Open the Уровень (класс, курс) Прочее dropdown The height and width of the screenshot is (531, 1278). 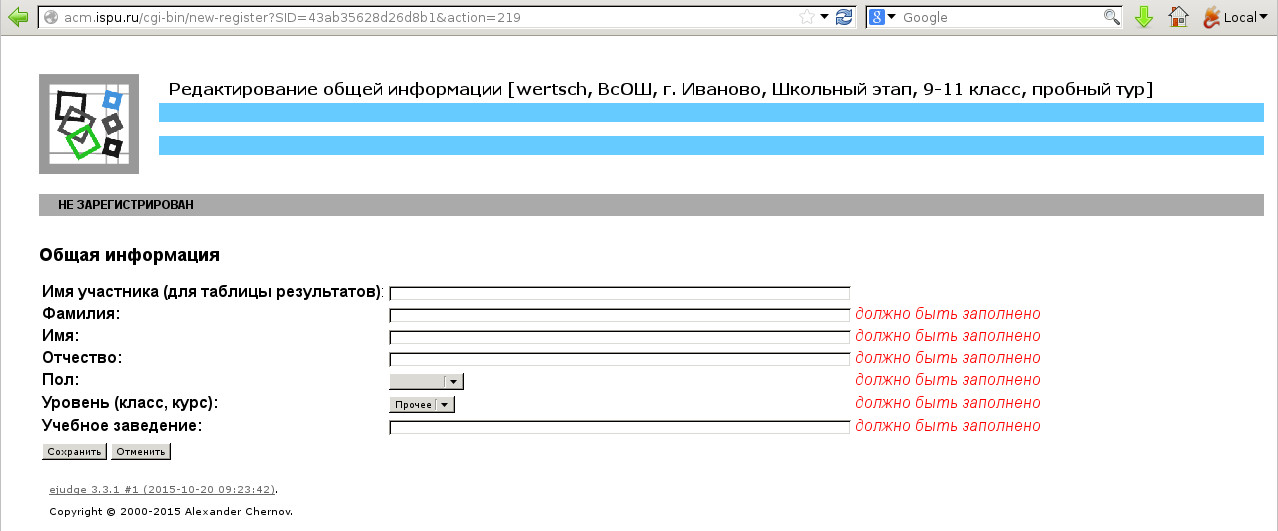coord(421,404)
